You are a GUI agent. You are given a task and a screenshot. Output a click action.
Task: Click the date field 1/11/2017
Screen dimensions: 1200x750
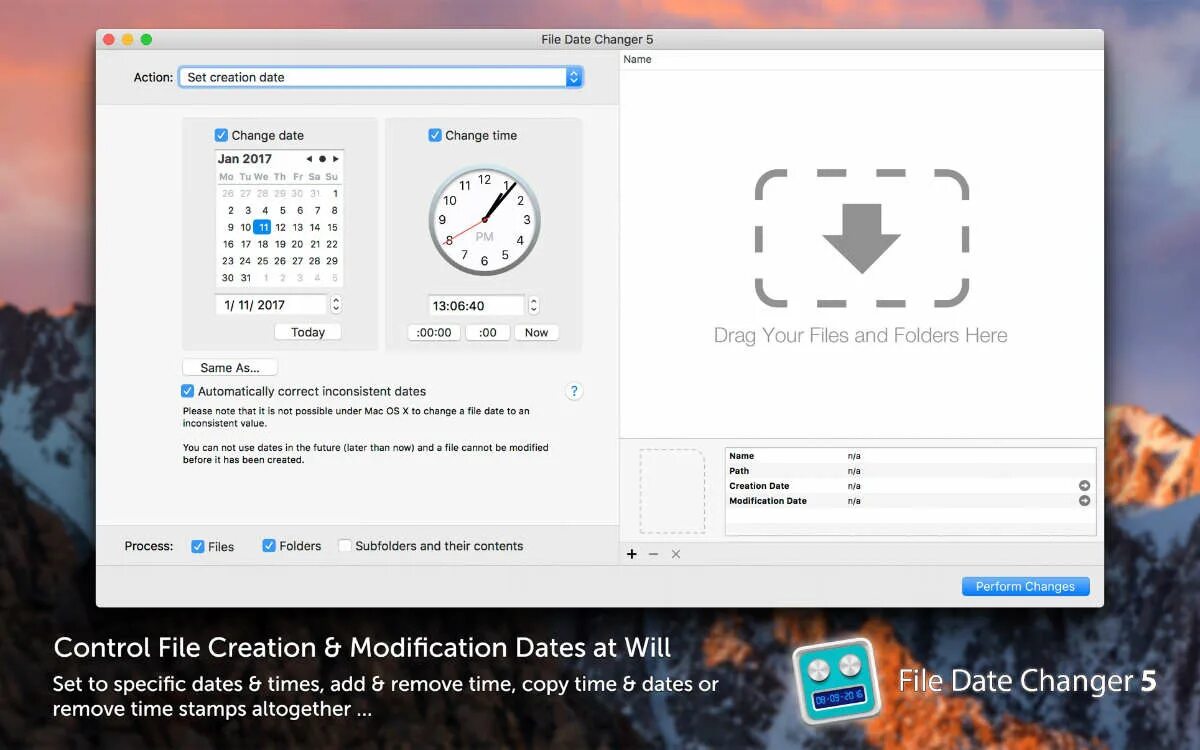pyautogui.click(x=271, y=305)
